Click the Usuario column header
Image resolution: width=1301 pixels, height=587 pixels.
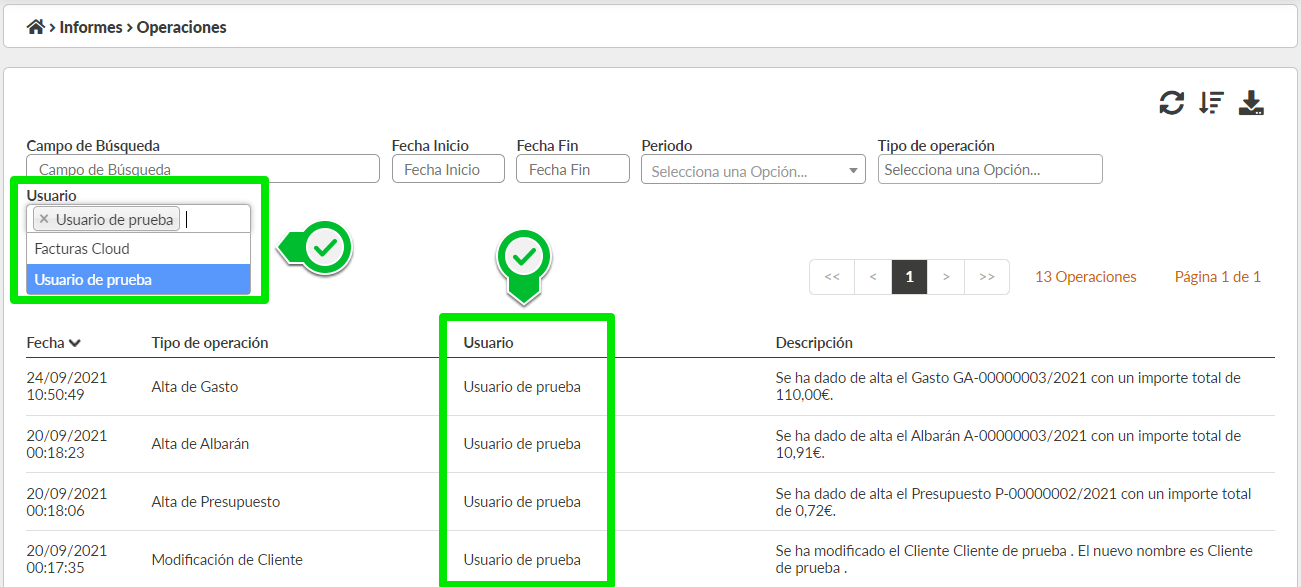click(x=488, y=343)
